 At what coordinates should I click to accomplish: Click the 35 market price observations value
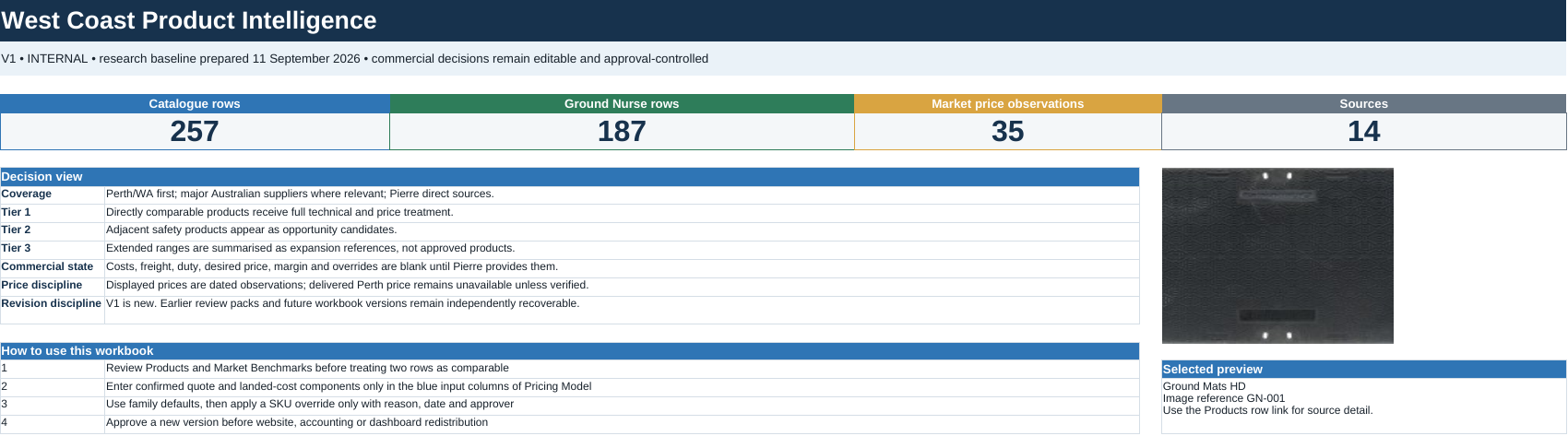click(1007, 131)
